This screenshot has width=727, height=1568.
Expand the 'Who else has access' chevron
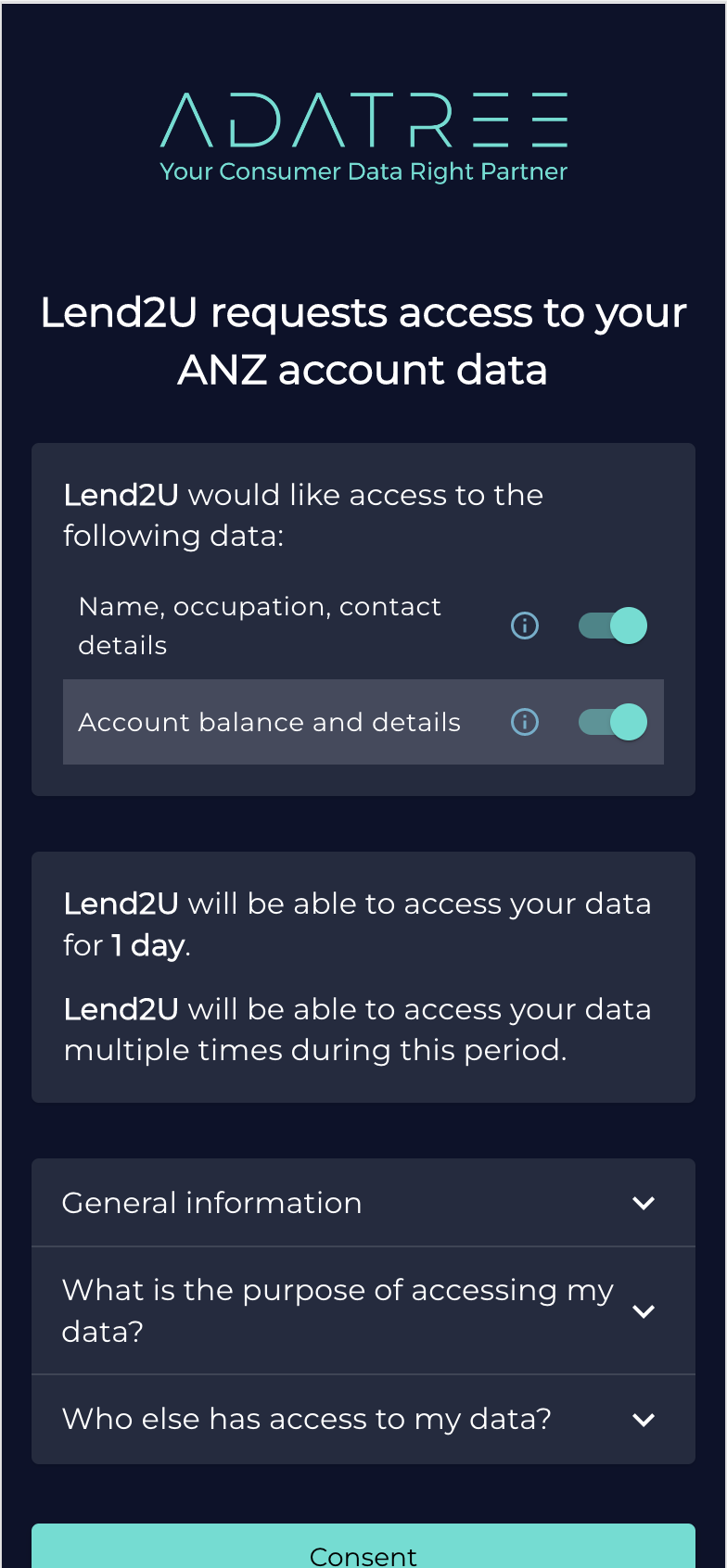[644, 1420]
